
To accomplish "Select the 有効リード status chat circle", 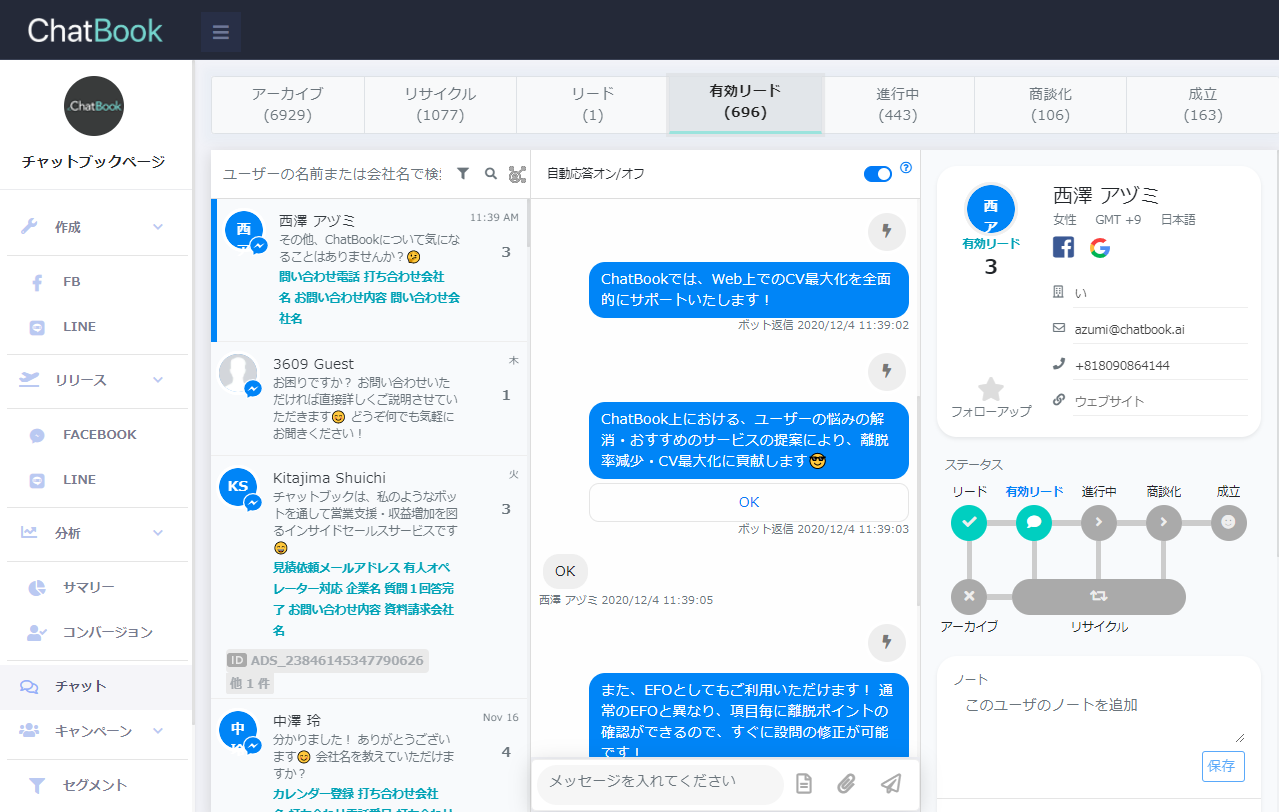I will click(1034, 522).
